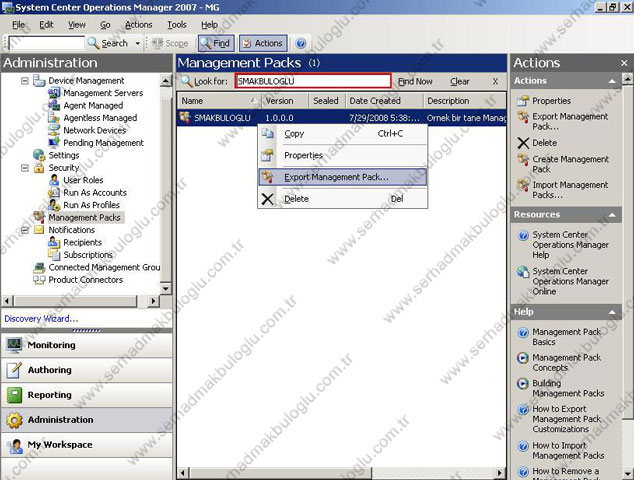Click the Copy icon in context menu
Viewport: 634px width, 480px height.
tap(268, 133)
